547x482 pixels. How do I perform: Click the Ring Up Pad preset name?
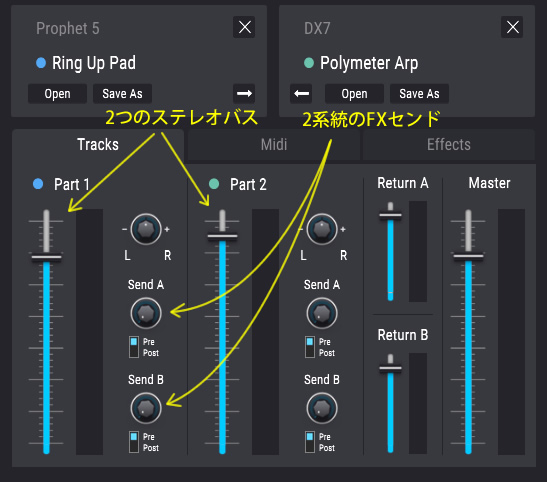[94, 63]
